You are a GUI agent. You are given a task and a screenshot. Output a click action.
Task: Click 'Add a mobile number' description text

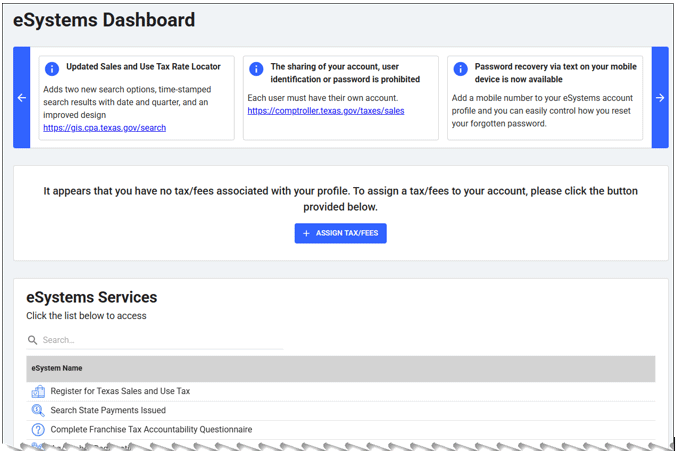(x=542, y=111)
